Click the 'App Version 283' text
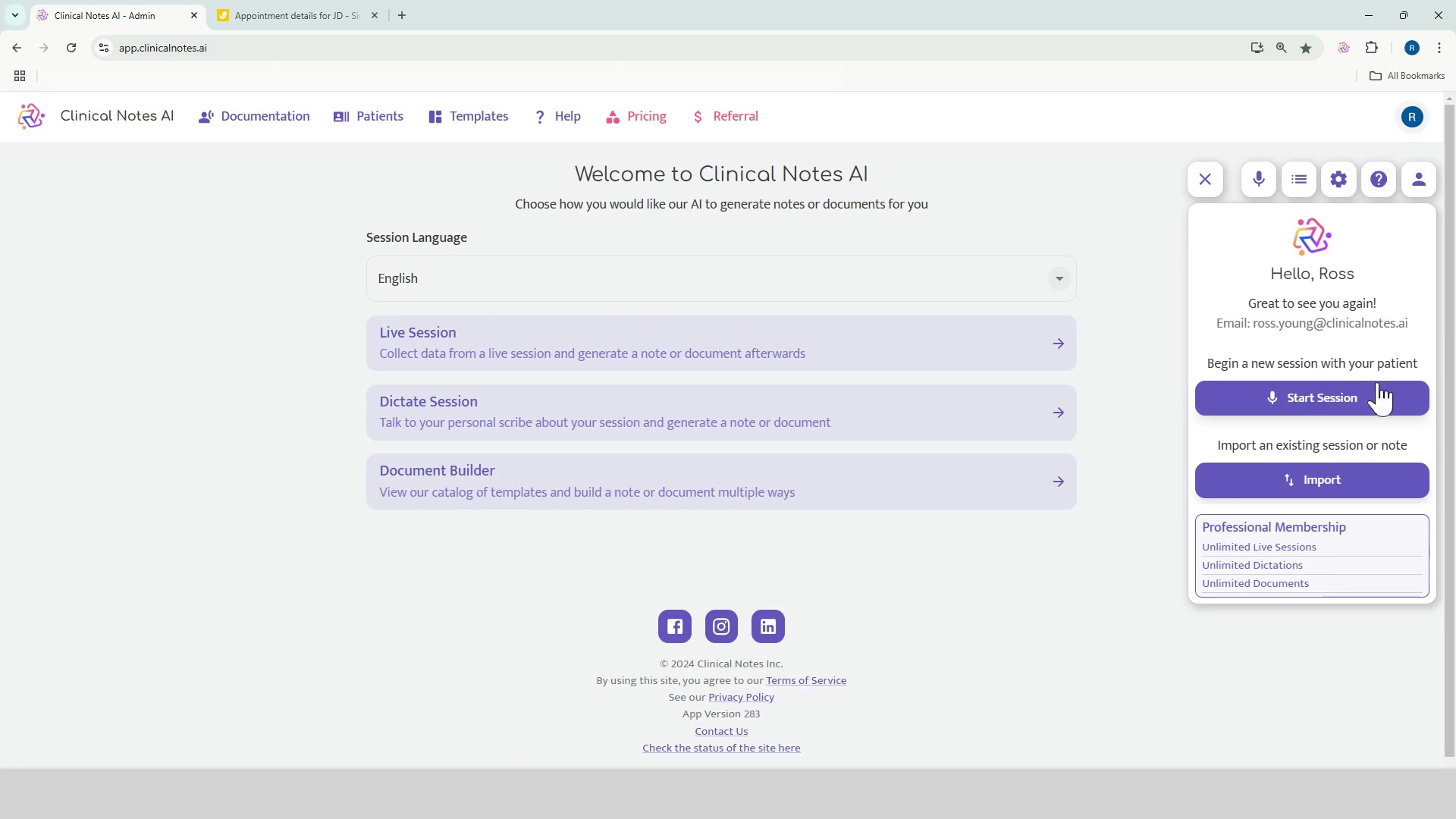 [x=721, y=714]
